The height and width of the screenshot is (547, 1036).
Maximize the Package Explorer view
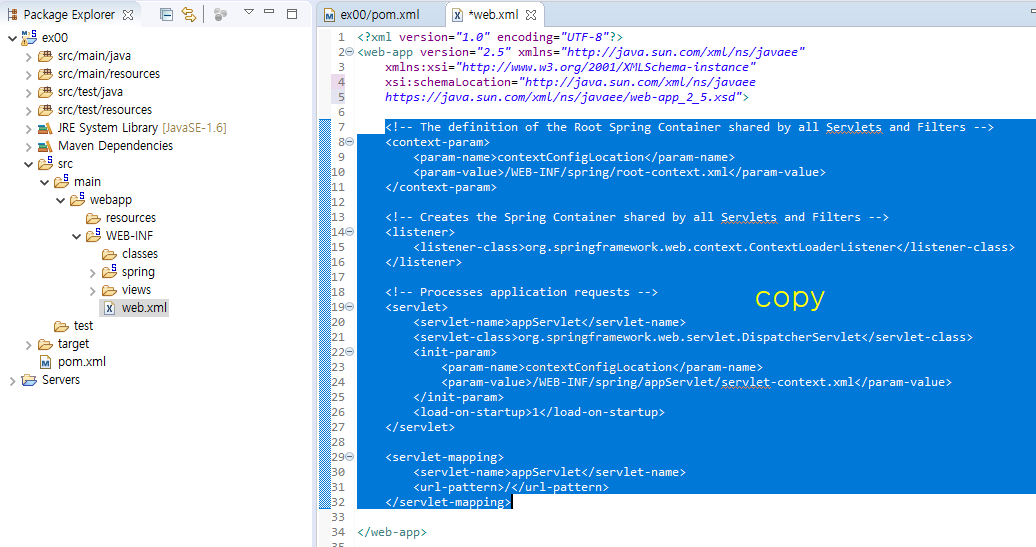click(292, 13)
